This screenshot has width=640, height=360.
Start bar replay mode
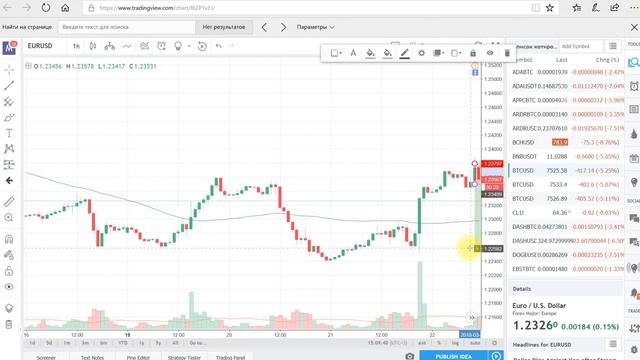pos(202,46)
